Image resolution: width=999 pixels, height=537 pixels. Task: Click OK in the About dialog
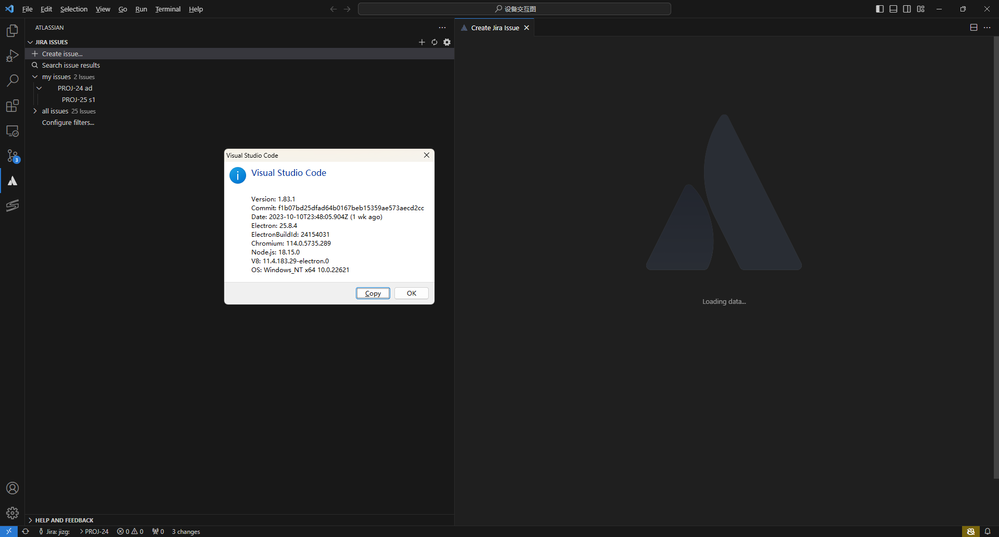pos(412,293)
